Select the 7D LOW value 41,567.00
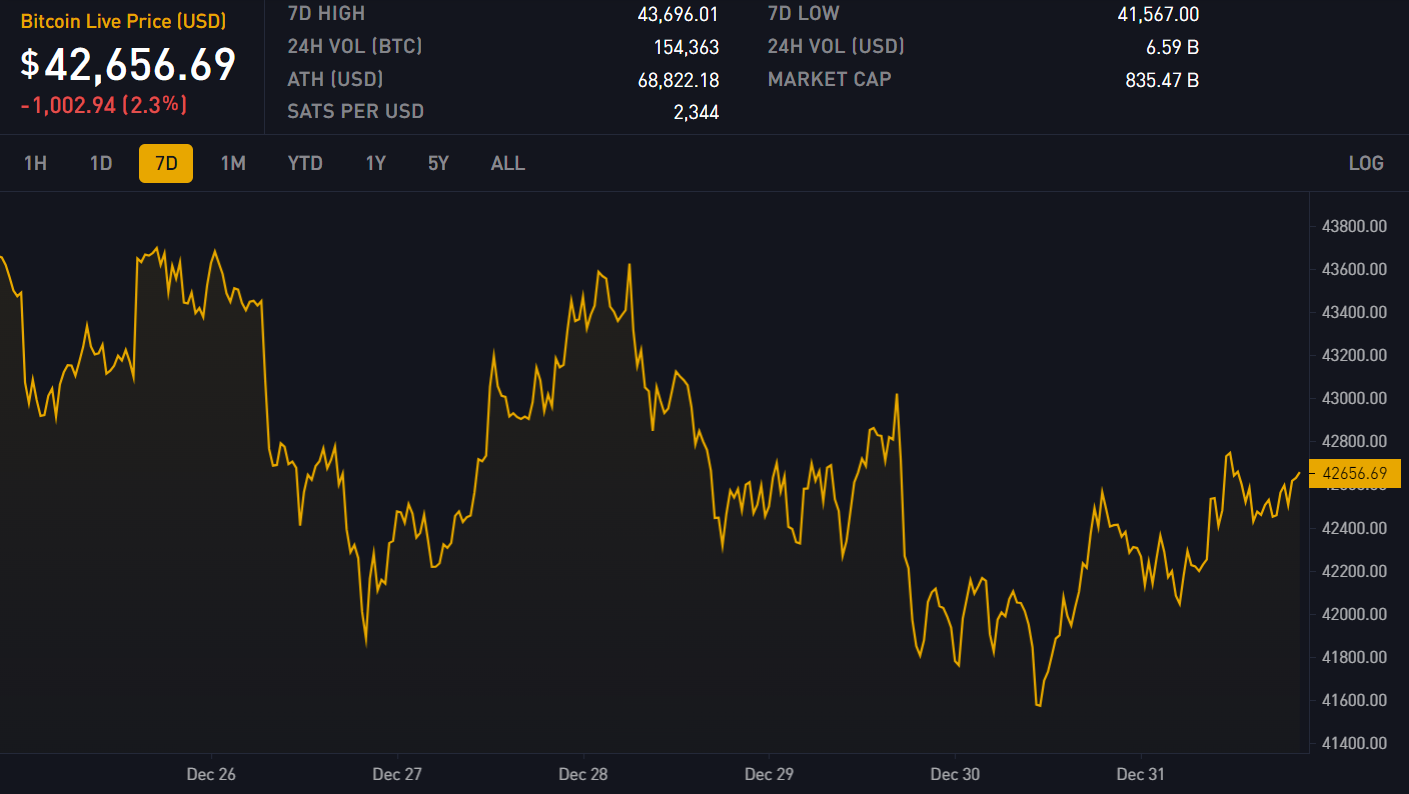 [1158, 14]
